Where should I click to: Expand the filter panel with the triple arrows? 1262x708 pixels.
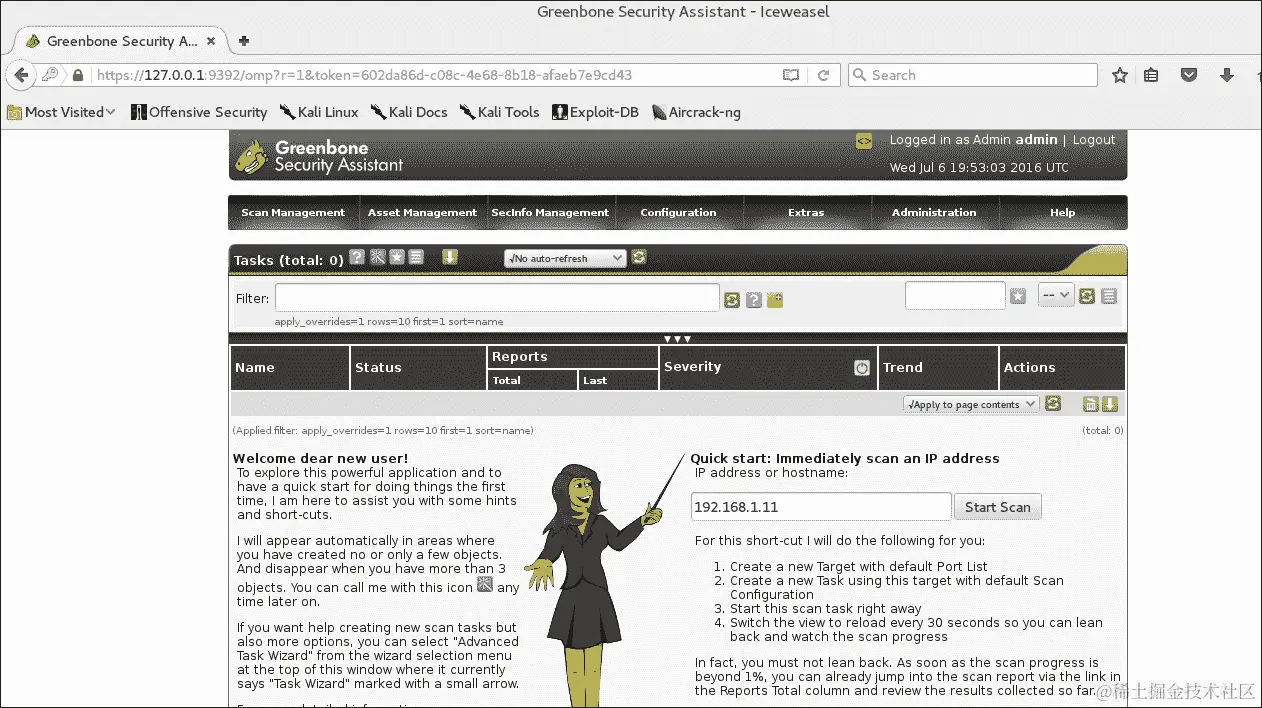point(678,339)
